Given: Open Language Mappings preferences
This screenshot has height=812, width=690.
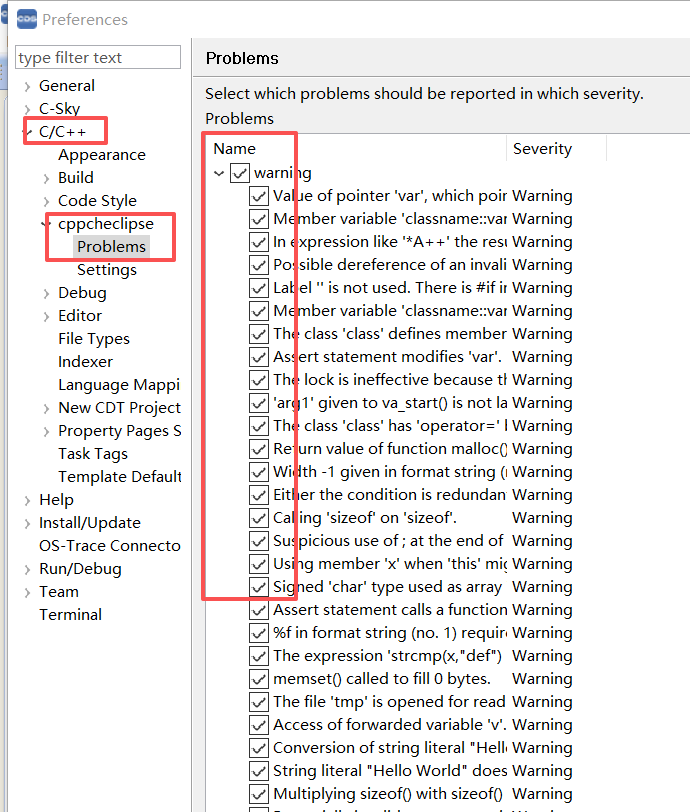Looking at the screenshot, I should pos(119,385).
